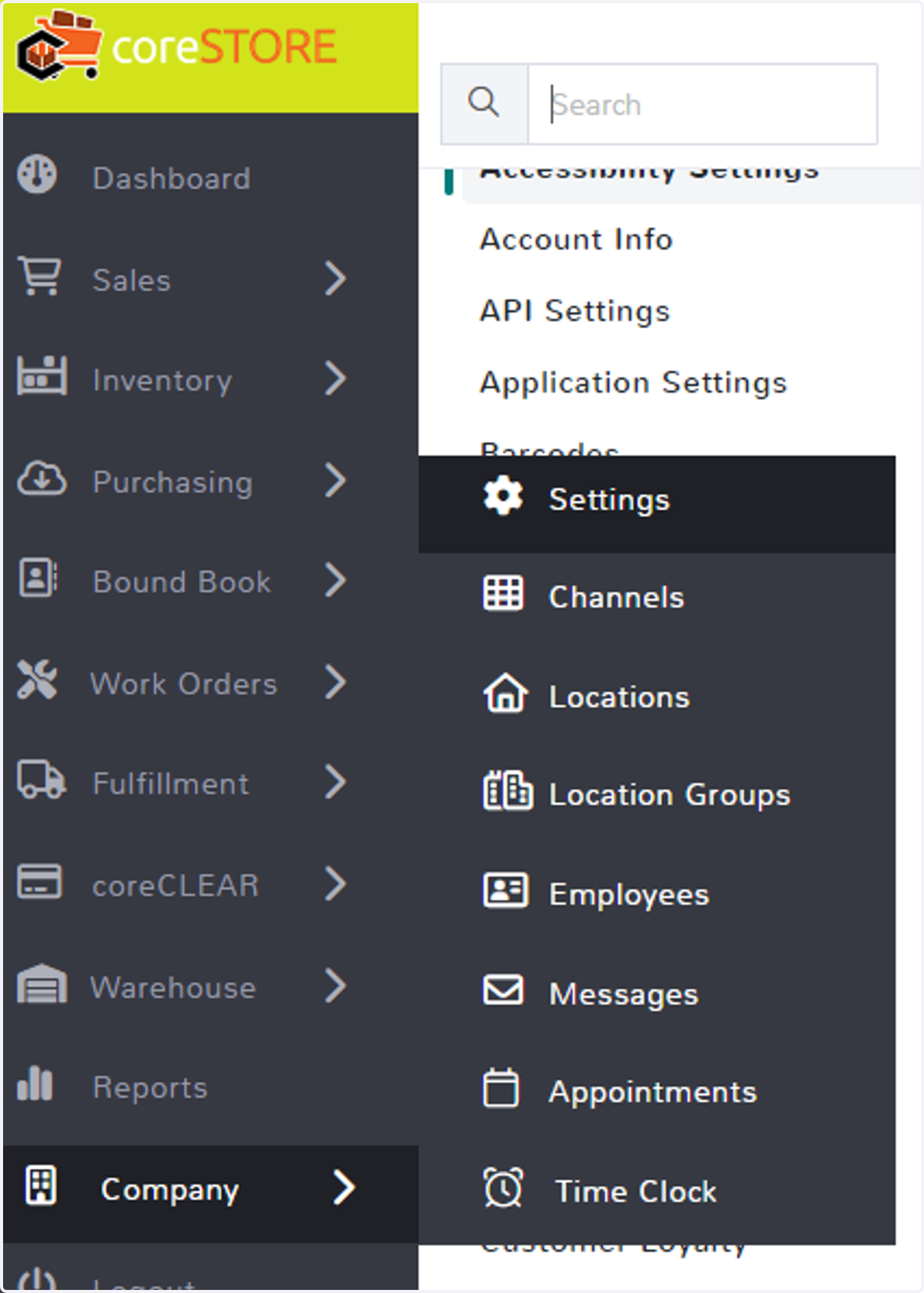Click the Sales cart icon
This screenshot has width=924, height=1293.
(x=40, y=276)
